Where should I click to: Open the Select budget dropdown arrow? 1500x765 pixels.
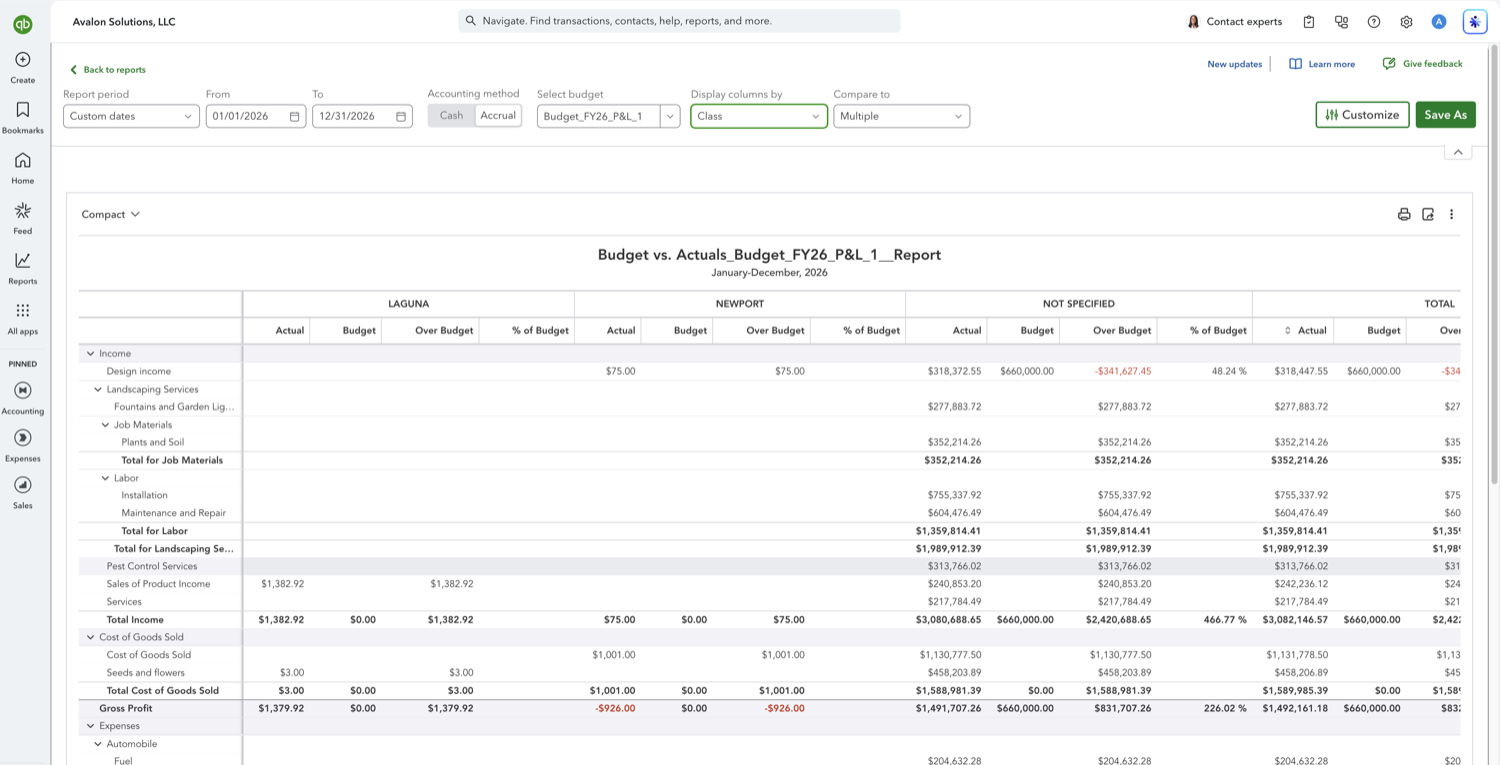coord(670,116)
